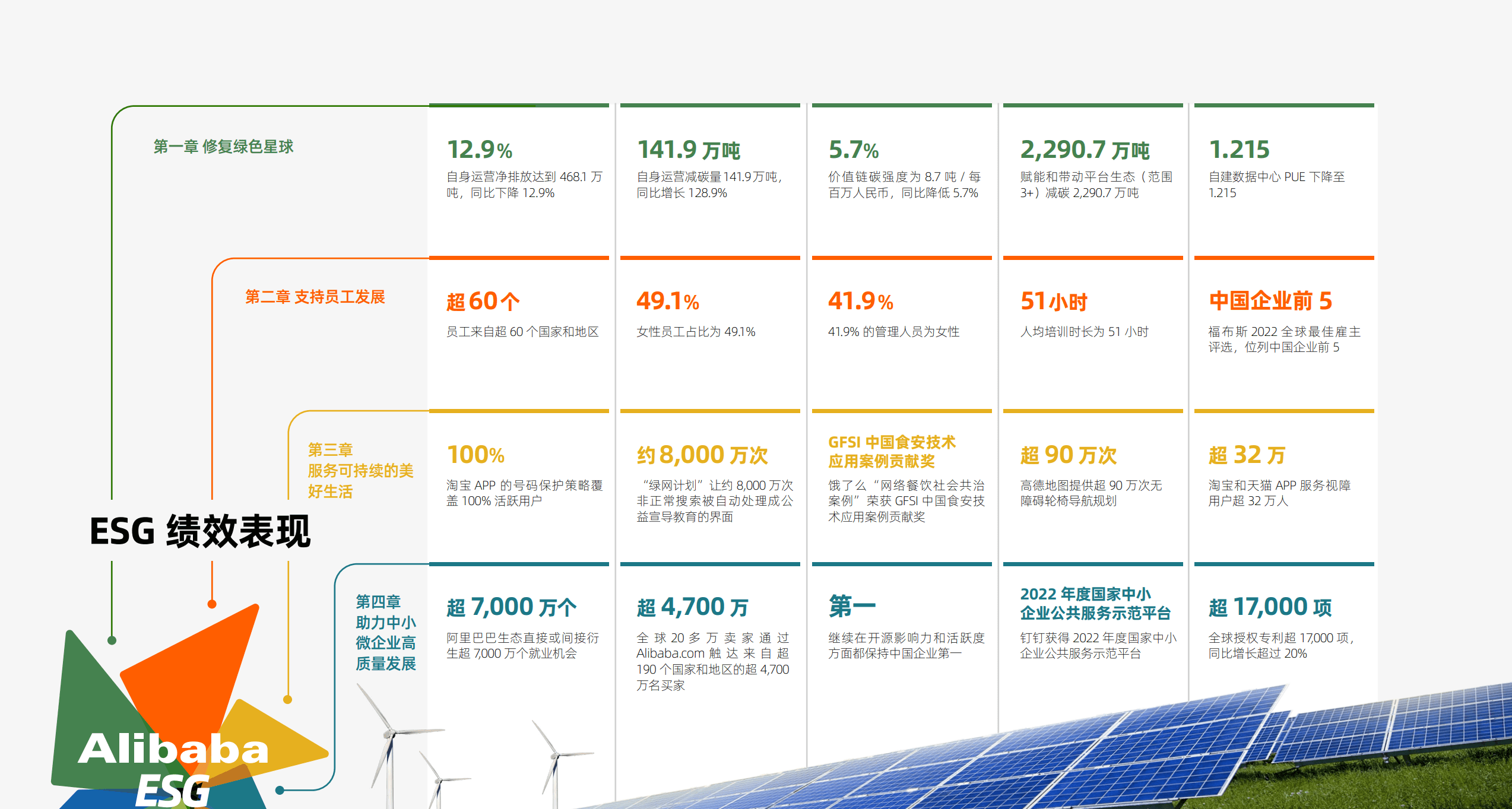This screenshot has height=809, width=1512.
Task: Click the GFSI 中国食安技术应用案例贡献奖 heading
Action: 892,452
